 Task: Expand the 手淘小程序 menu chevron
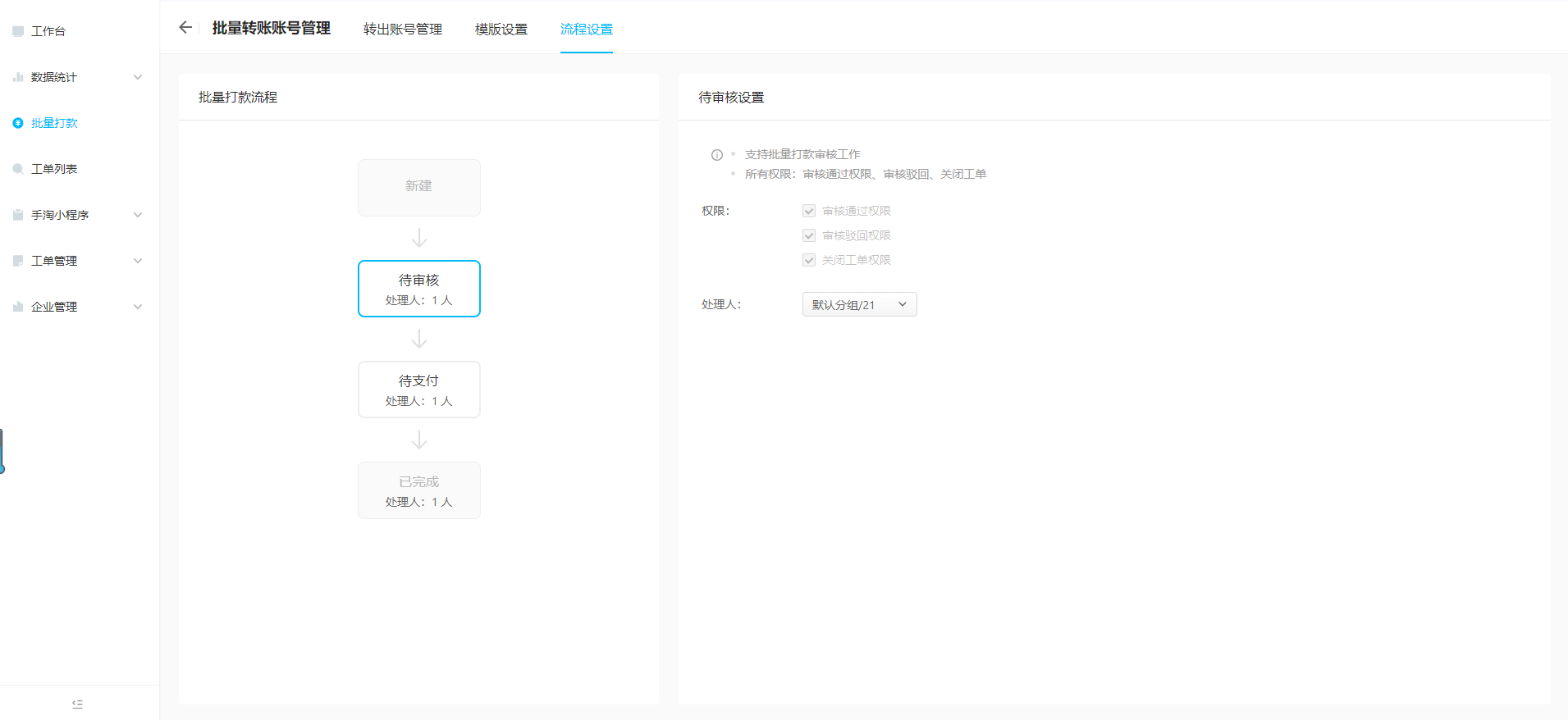(x=138, y=215)
